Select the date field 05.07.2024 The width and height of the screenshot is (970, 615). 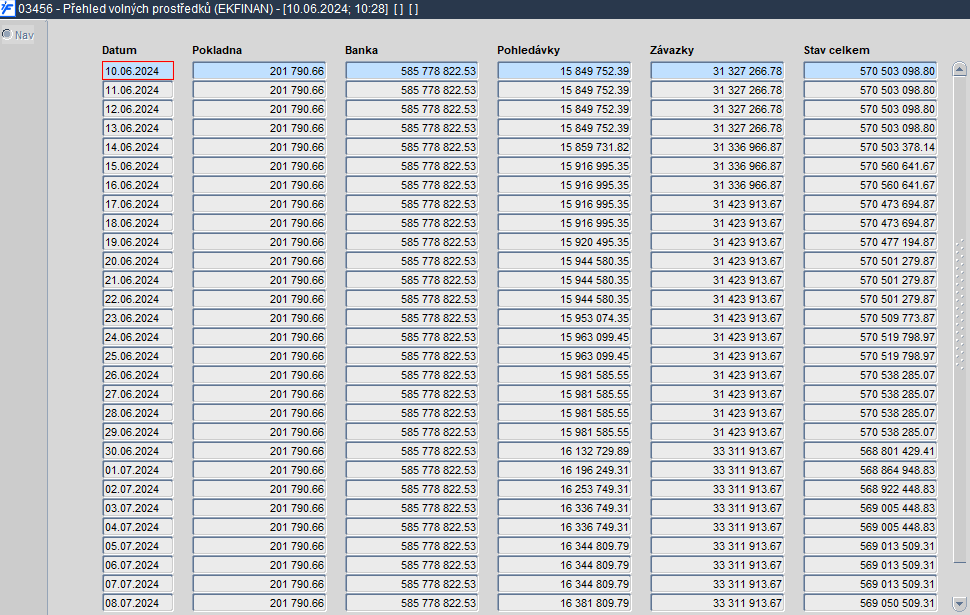click(138, 546)
